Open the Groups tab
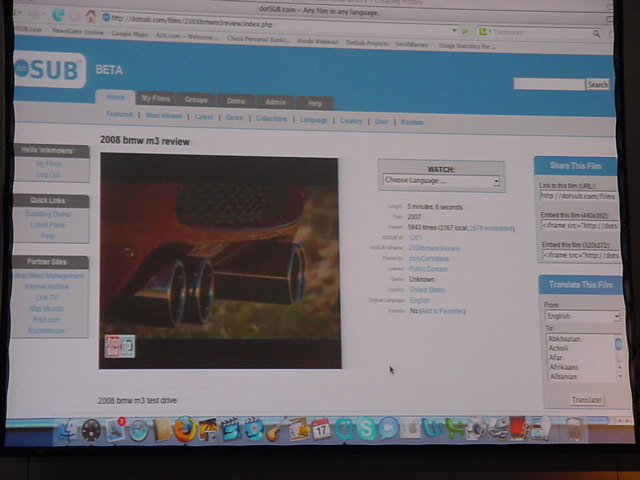Viewport: 640px width, 480px height. 196,100
